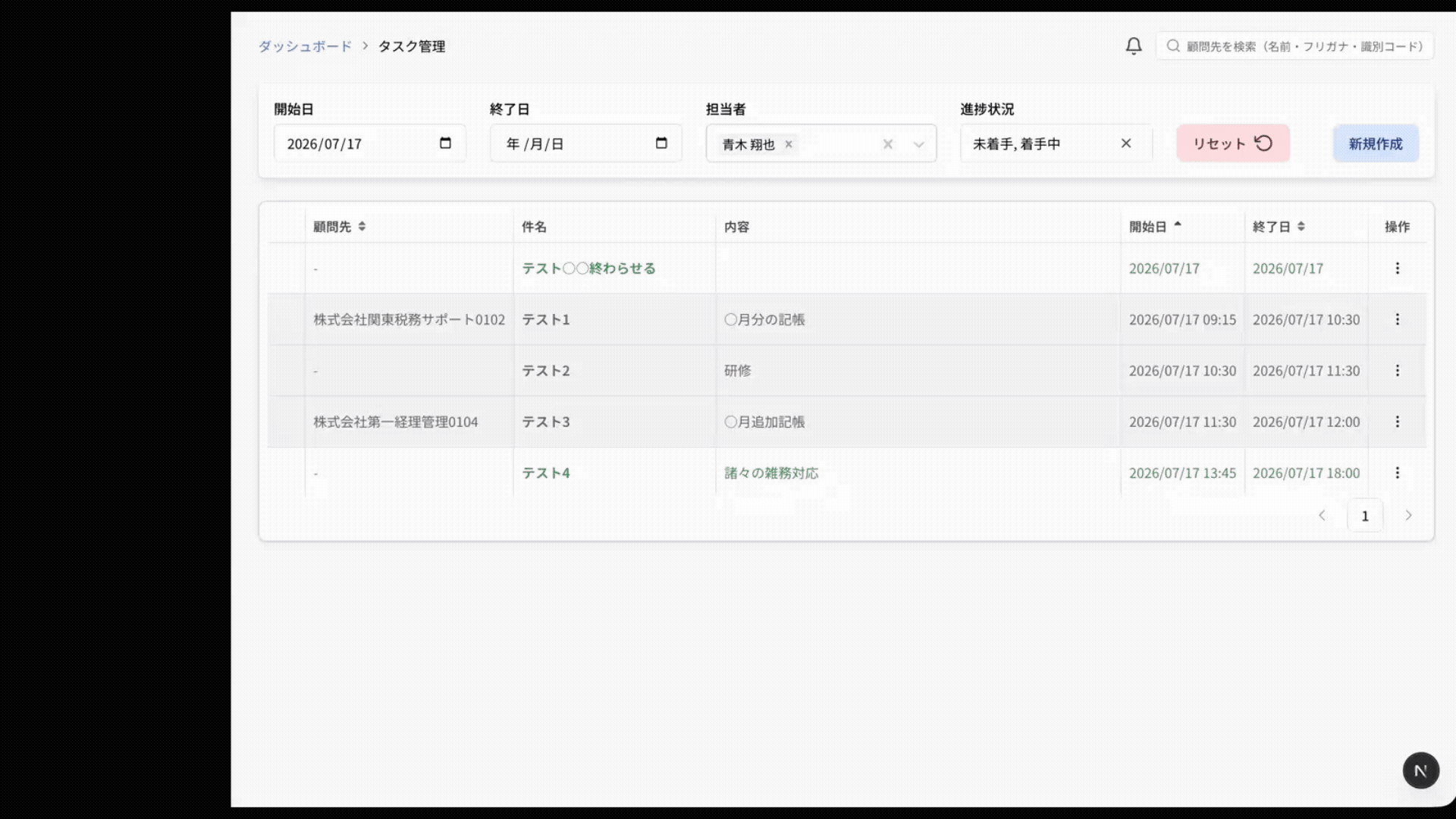Open the 終了日 calendar picker icon
1456x819 pixels.
661,143
